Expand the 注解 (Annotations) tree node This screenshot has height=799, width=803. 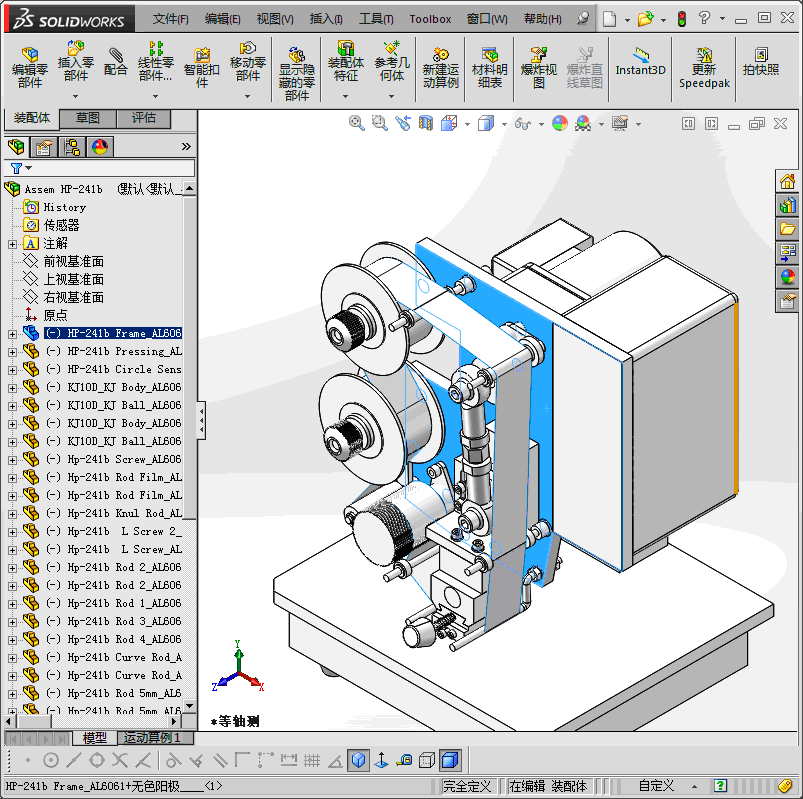[13, 243]
